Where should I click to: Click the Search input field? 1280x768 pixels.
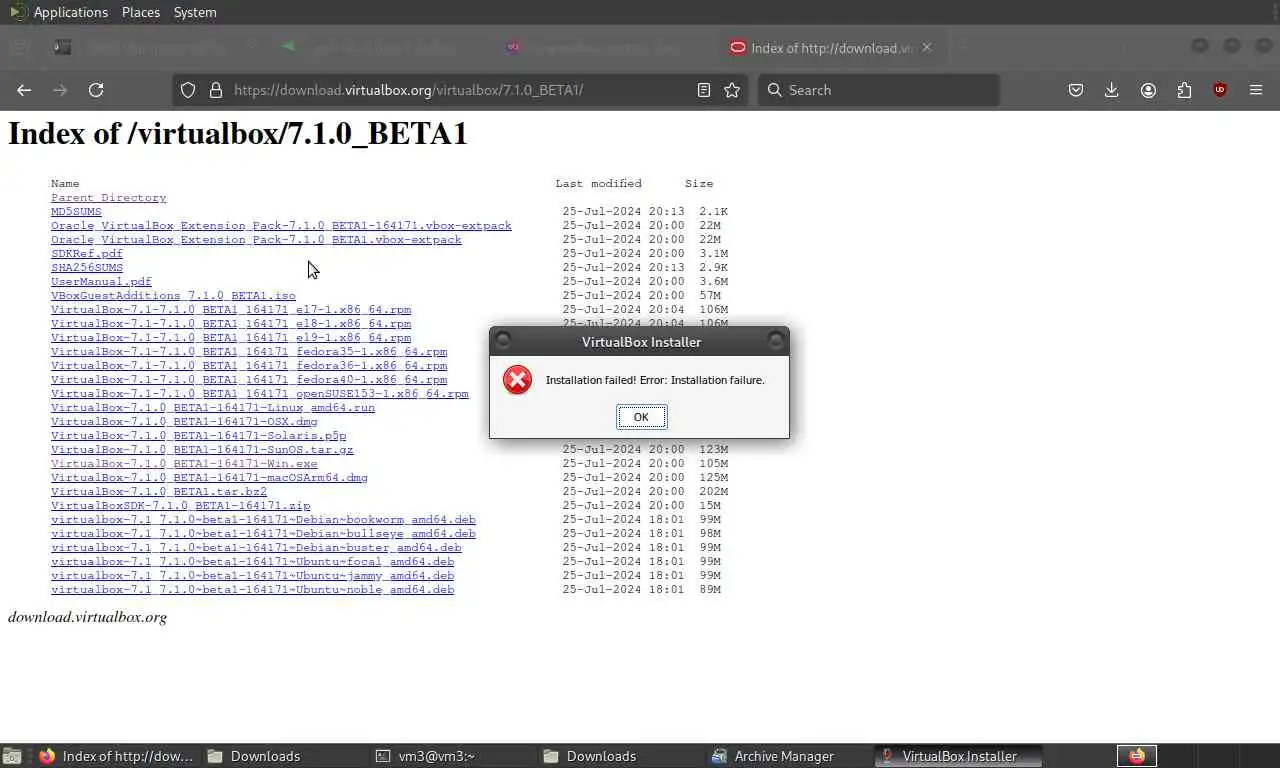coord(880,90)
